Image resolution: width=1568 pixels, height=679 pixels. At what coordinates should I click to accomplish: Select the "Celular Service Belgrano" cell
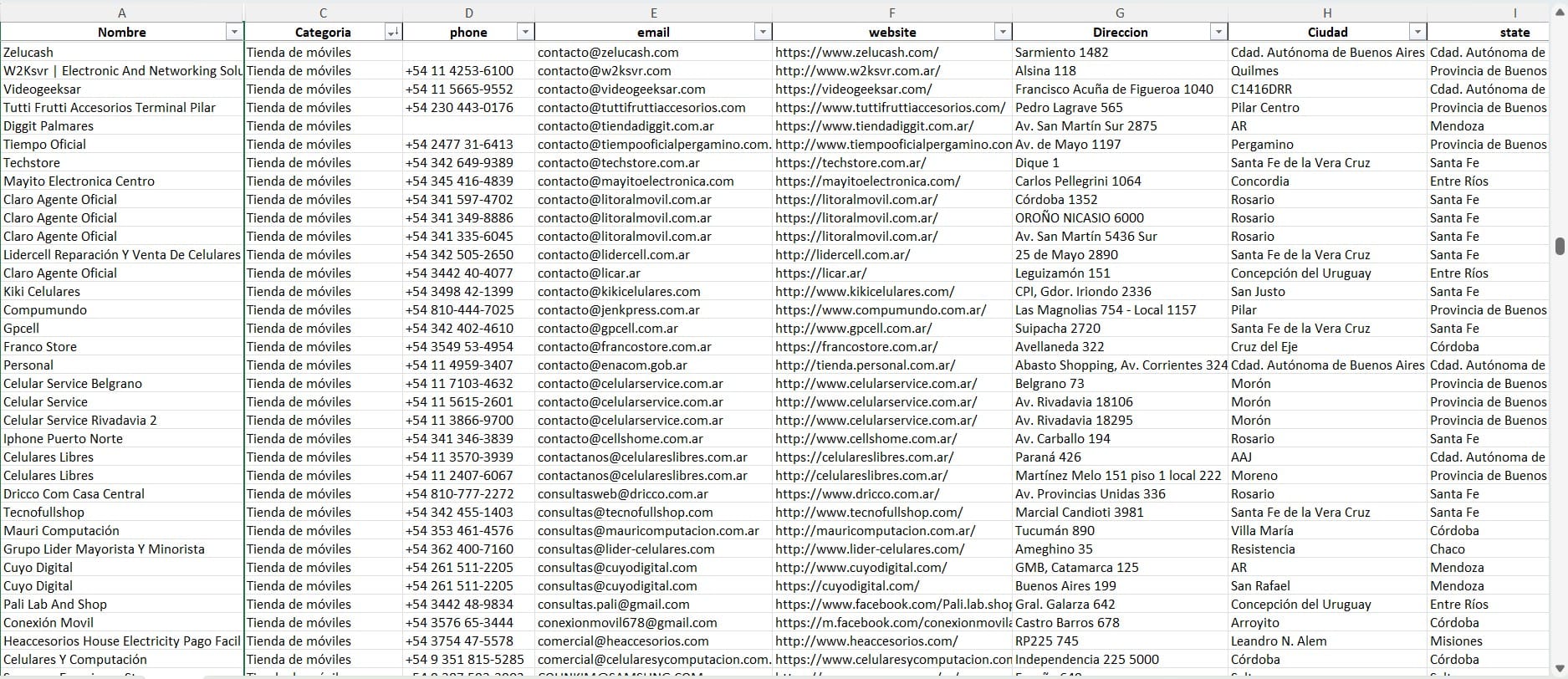[122, 383]
